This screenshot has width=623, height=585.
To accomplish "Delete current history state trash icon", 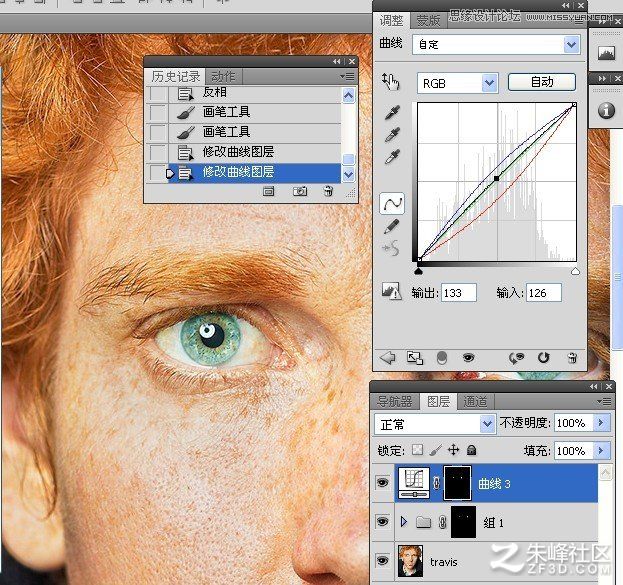I will pos(328,191).
